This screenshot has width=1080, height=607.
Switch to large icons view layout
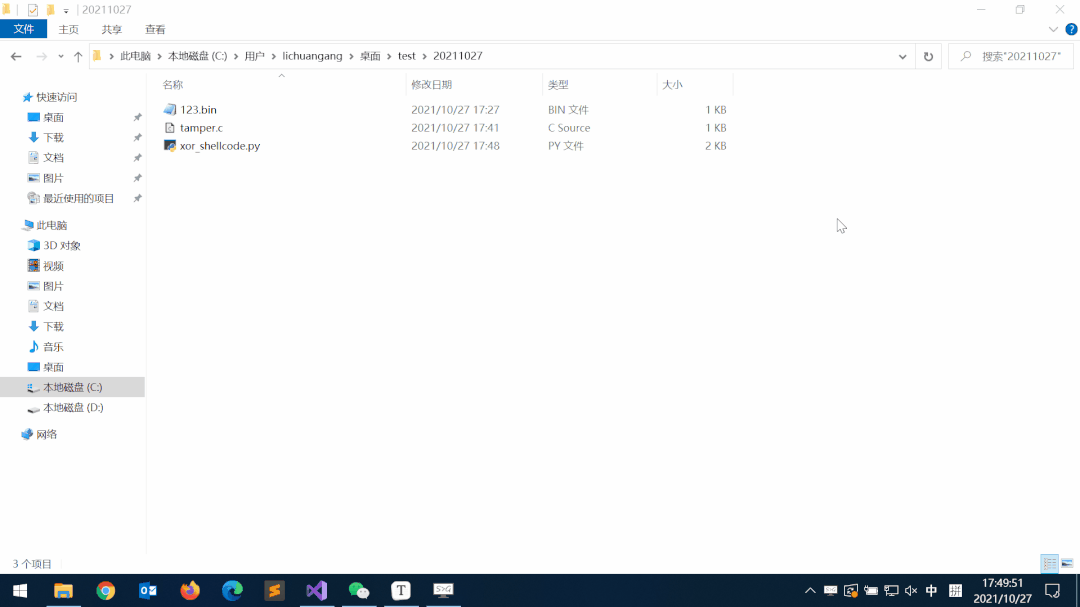click(x=1067, y=564)
